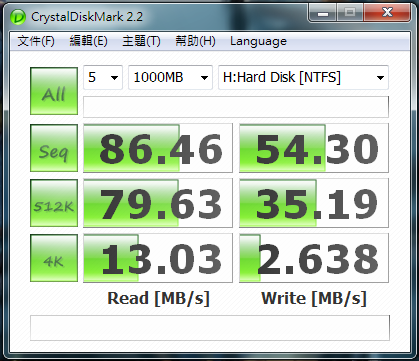Minimize the CrystalDiskMark window
The width and height of the screenshot is (419, 361).
(323, 13)
